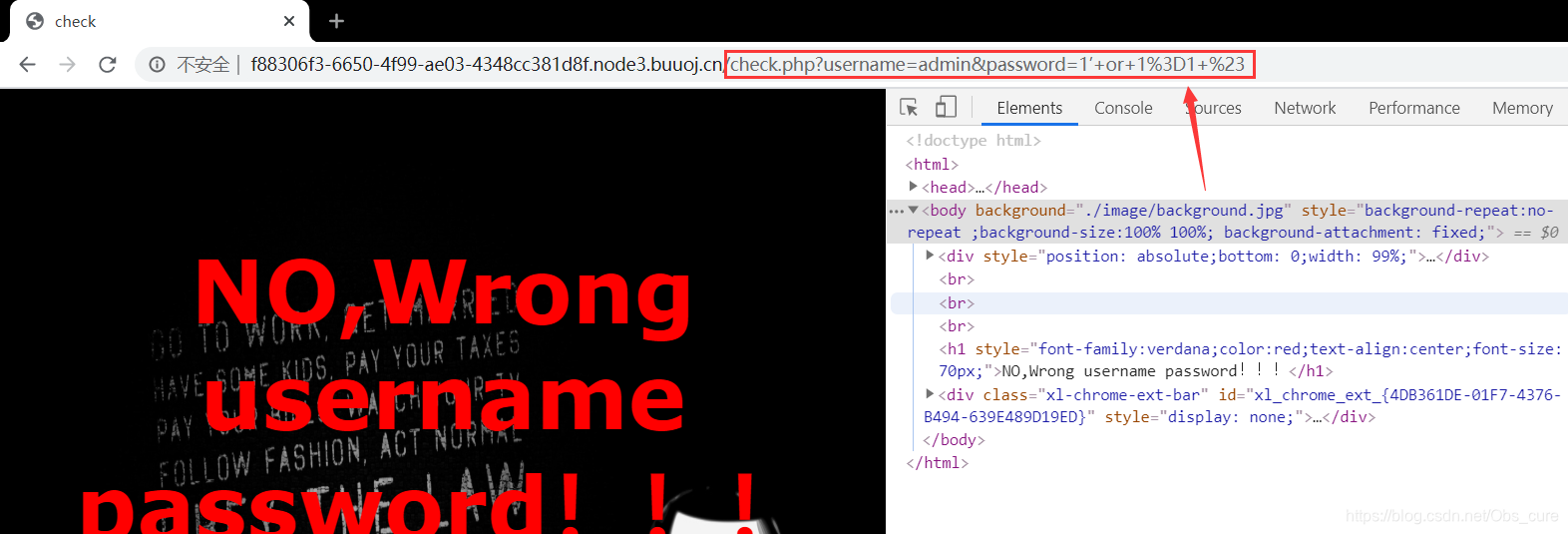Click the globe favicon on check tab
The image size is (1568, 534).
(x=35, y=21)
